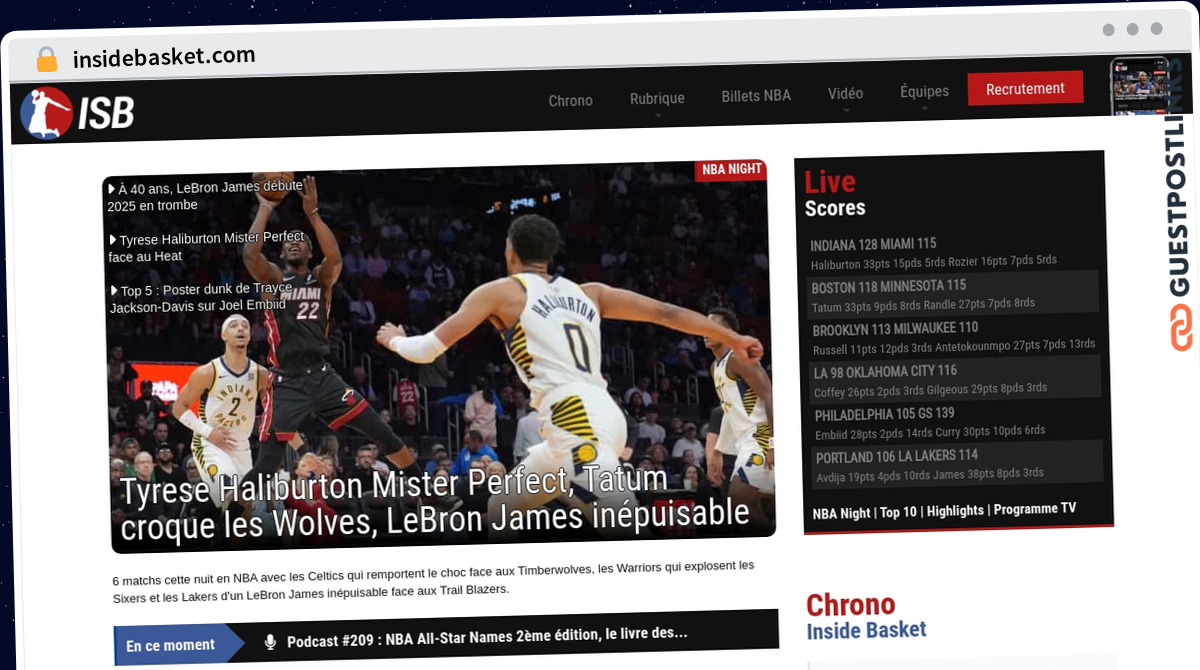The image size is (1200, 670).
Task: Click the Coffey 26pts stats line
Action: tap(930, 390)
